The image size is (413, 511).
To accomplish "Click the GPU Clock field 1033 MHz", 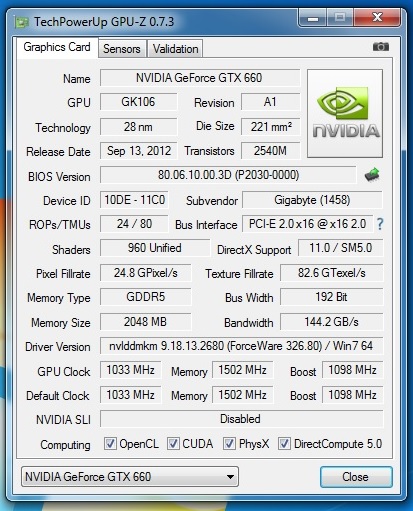I will [x=130, y=370].
